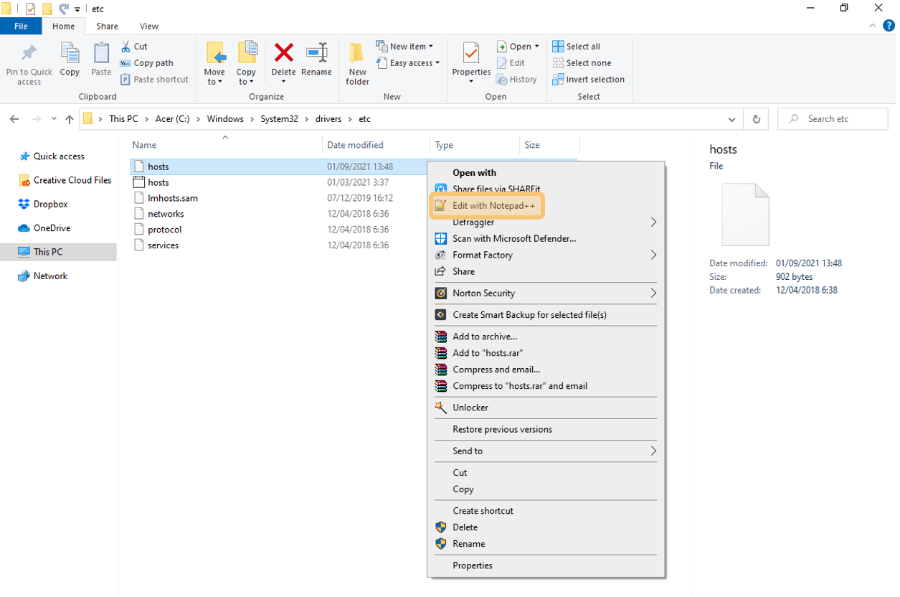The height and width of the screenshot is (597, 900).
Task: Select Network in the sidebar
Action: click(43, 276)
